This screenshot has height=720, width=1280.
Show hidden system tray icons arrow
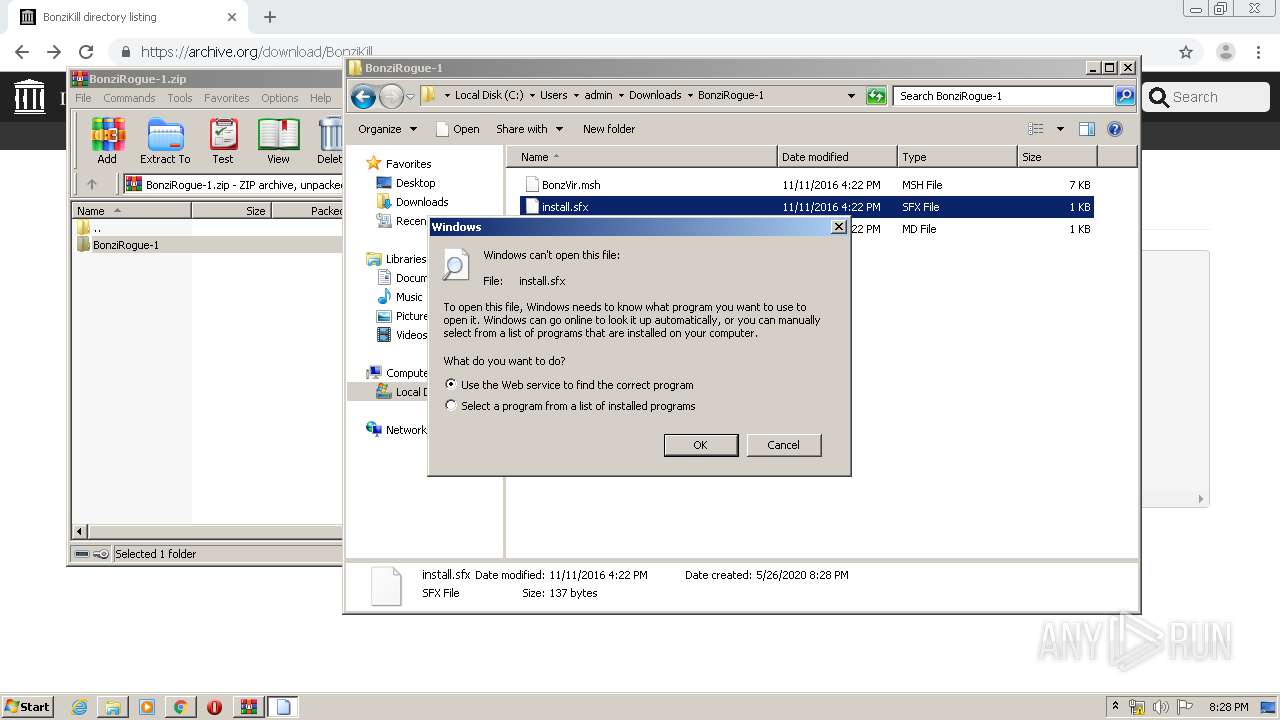[1115, 707]
